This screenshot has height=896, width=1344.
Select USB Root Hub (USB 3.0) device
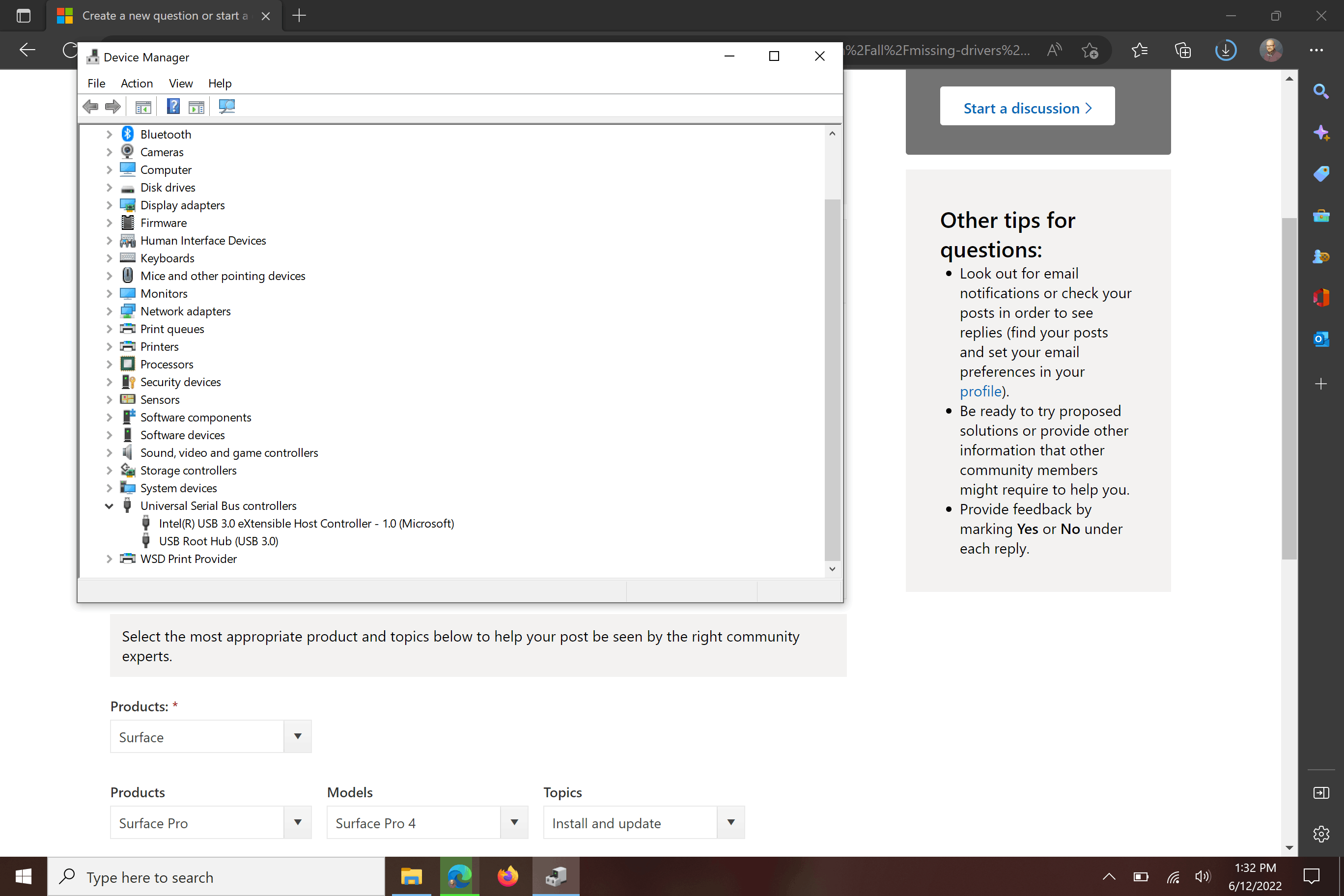pos(218,541)
